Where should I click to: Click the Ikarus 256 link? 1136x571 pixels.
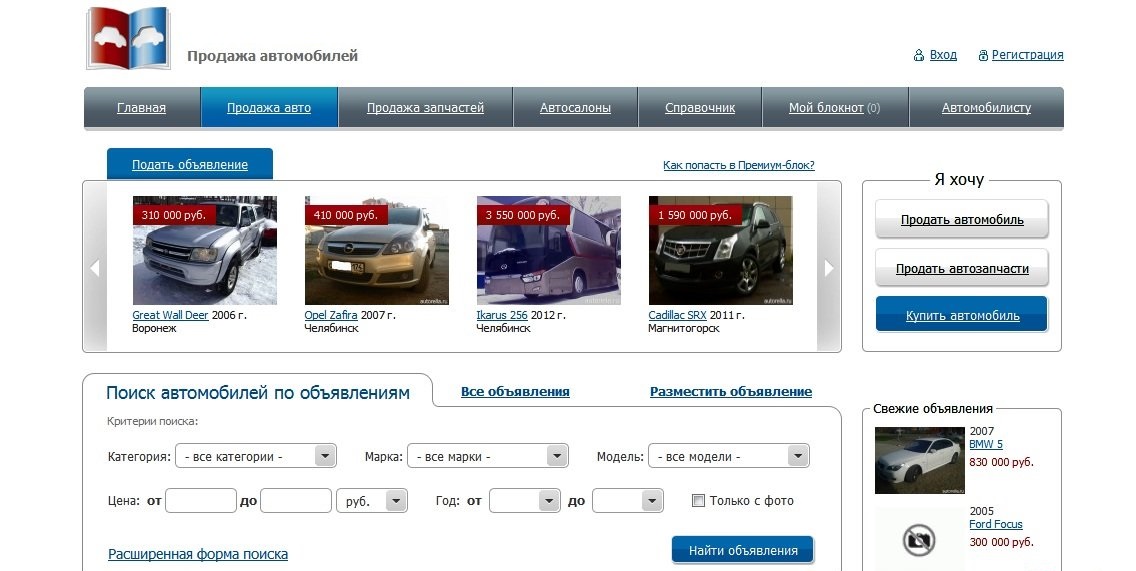click(x=502, y=315)
